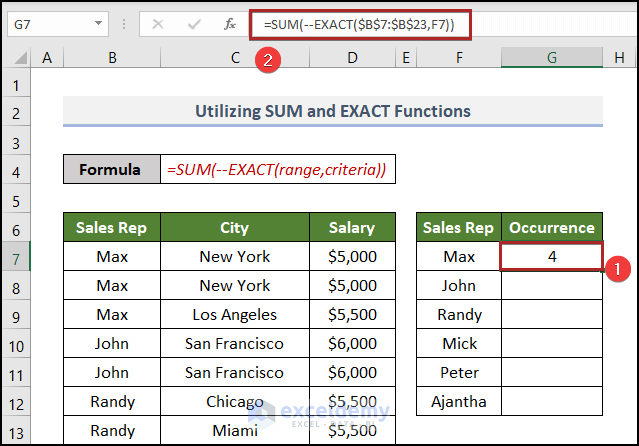This screenshot has height=446, width=639.
Task: Click the Ajantha name cell
Action: click(x=459, y=401)
